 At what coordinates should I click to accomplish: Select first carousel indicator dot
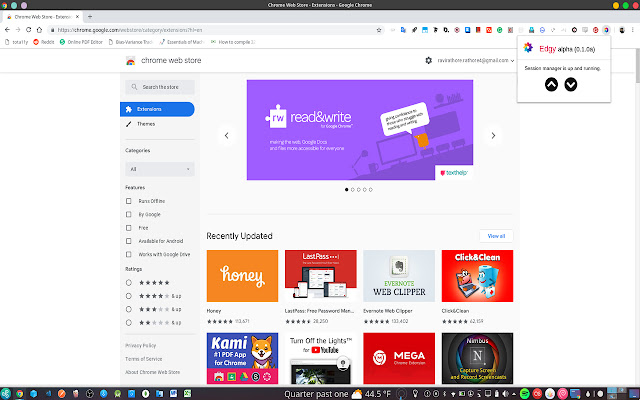click(347, 190)
